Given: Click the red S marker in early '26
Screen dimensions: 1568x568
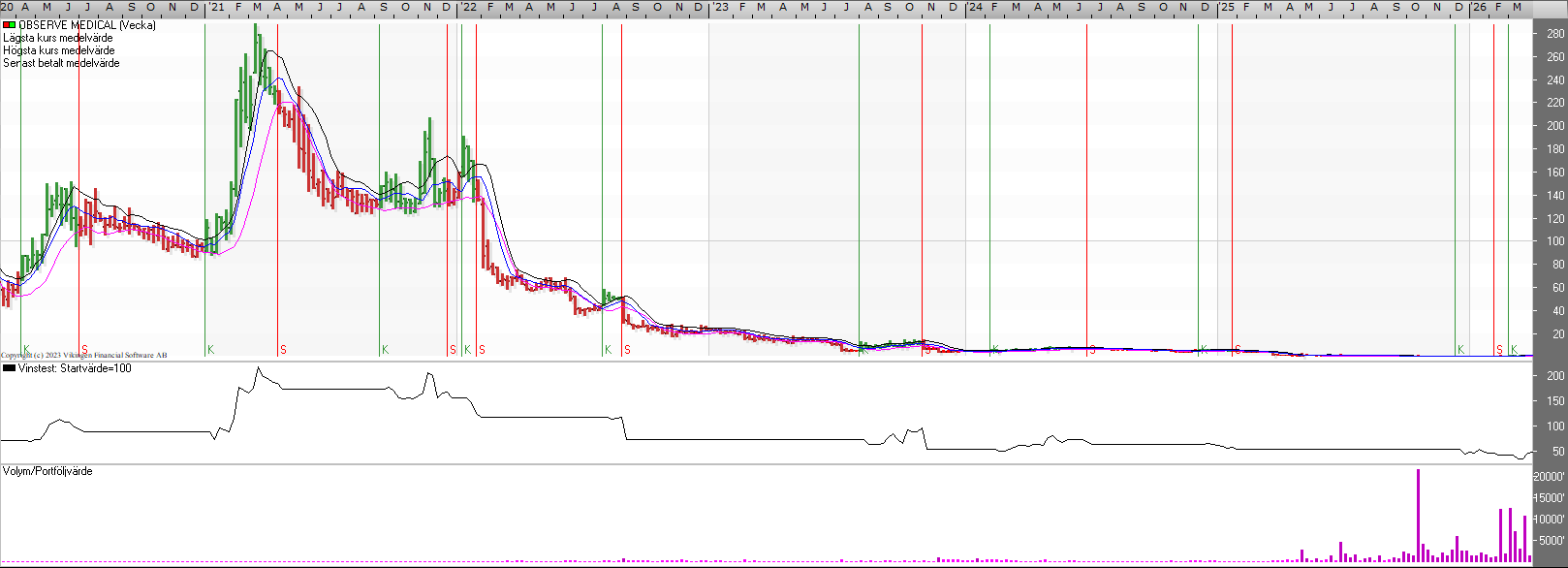Looking at the screenshot, I should [x=1499, y=349].
